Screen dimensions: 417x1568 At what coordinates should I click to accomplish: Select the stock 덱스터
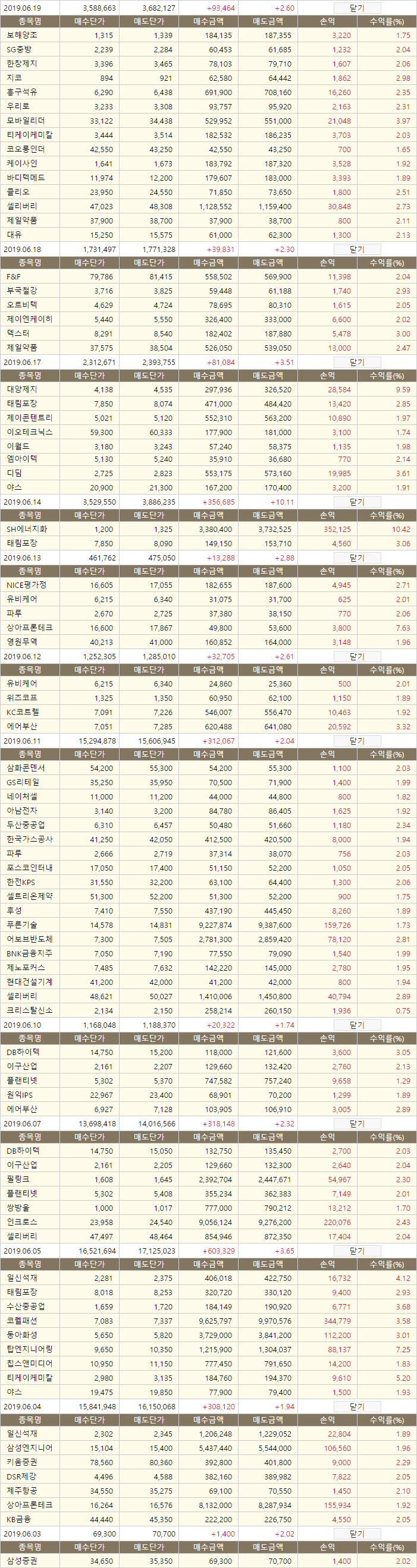(18, 333)
